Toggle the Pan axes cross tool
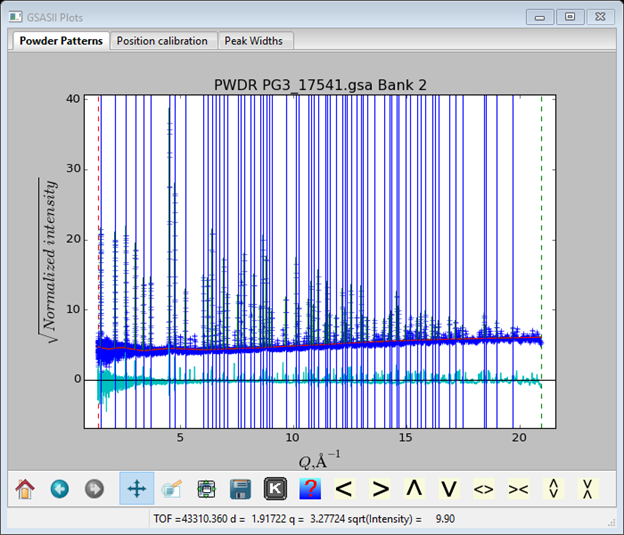Viewport: 624px width, 535px height. point(137,489)
